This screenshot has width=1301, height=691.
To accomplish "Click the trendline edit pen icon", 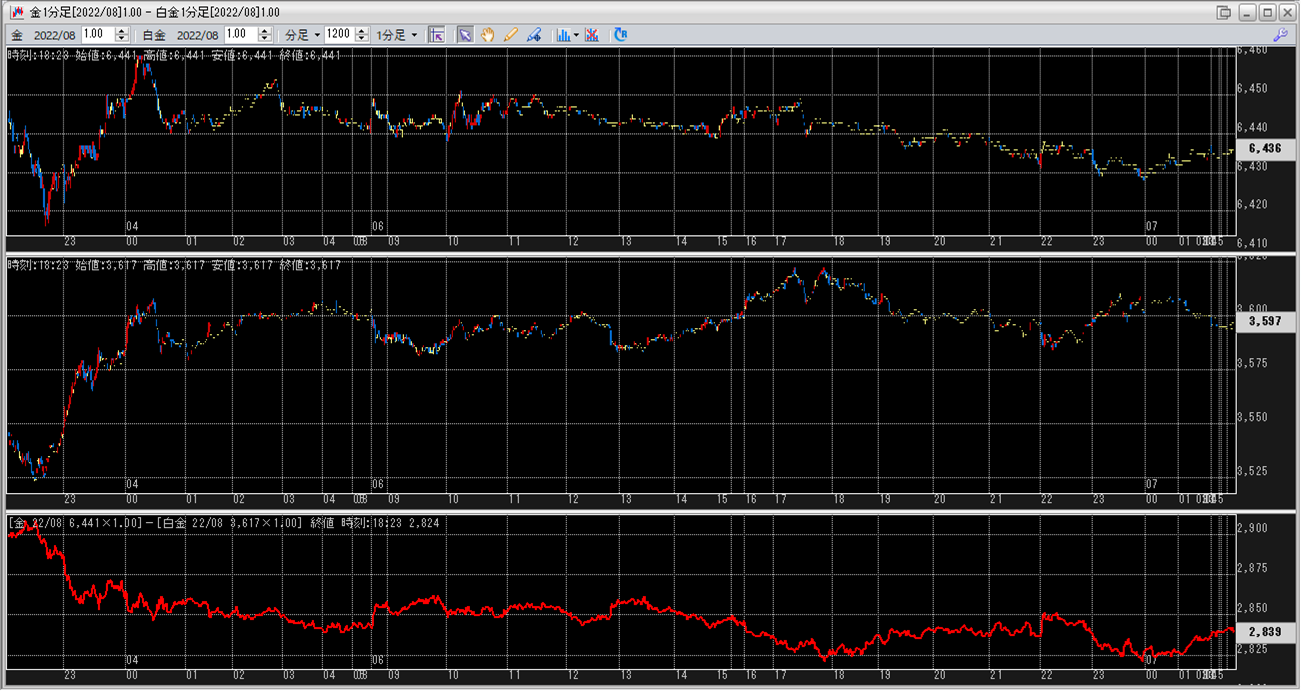I will tap(534, 34).
